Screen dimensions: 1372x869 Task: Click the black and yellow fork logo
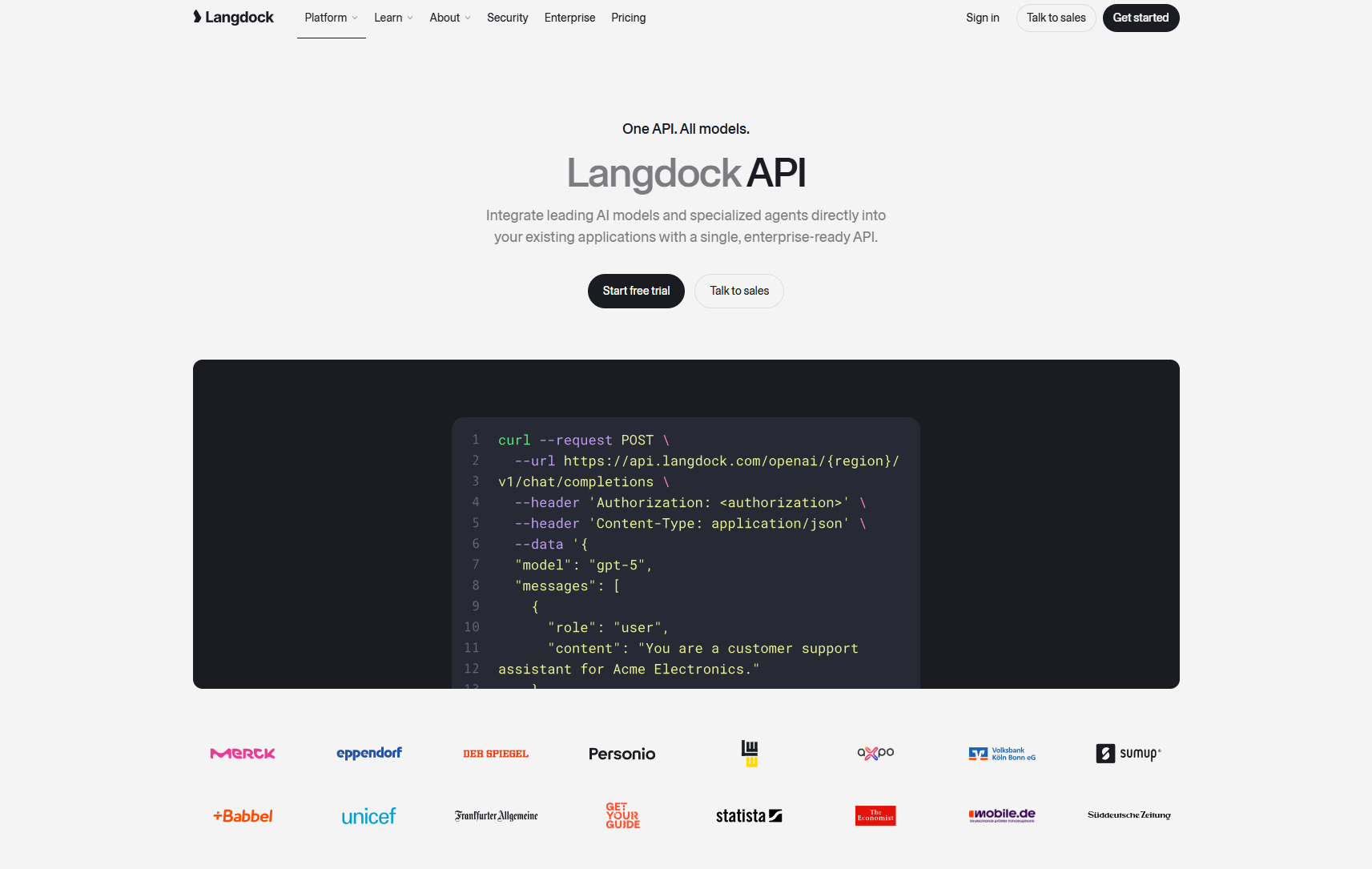750,754
